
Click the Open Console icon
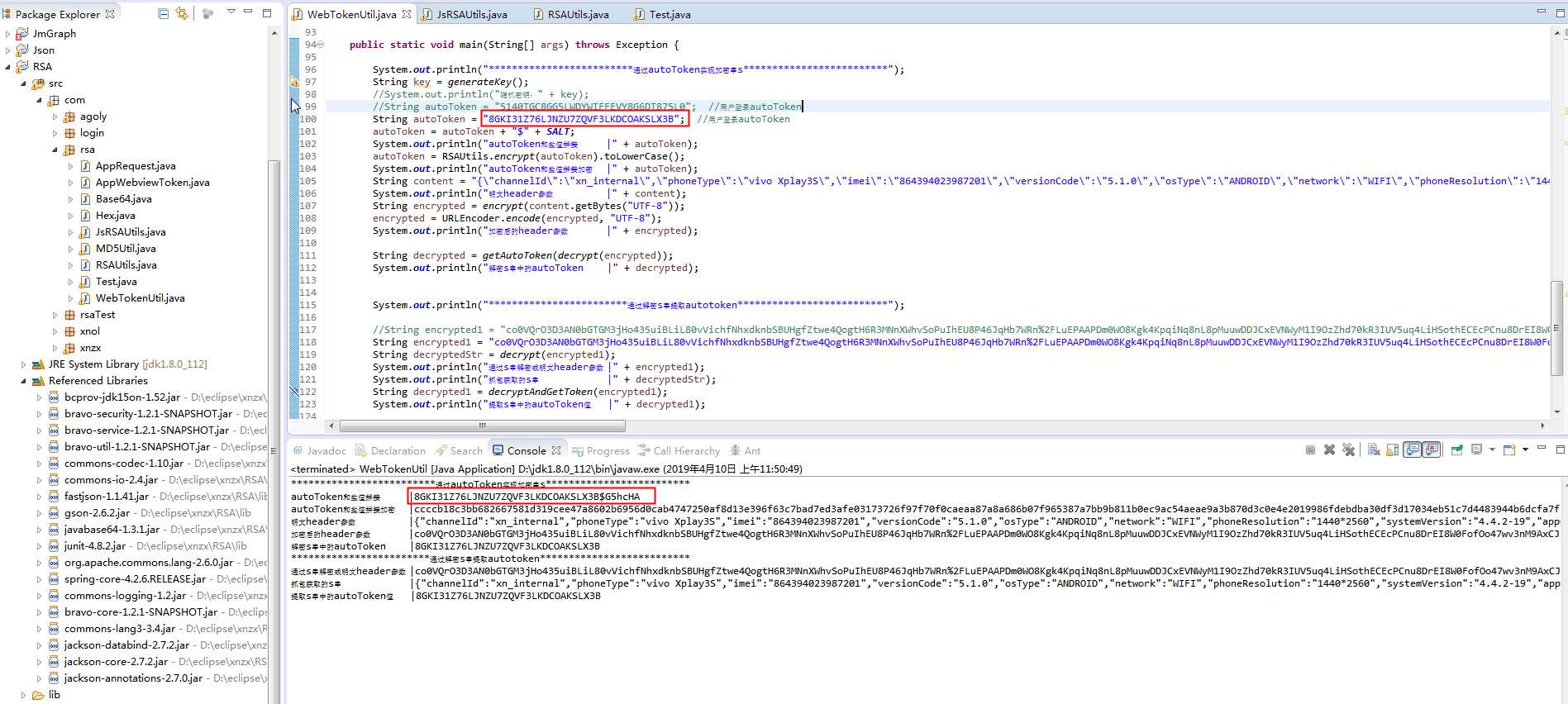(x=1509, y=450)
